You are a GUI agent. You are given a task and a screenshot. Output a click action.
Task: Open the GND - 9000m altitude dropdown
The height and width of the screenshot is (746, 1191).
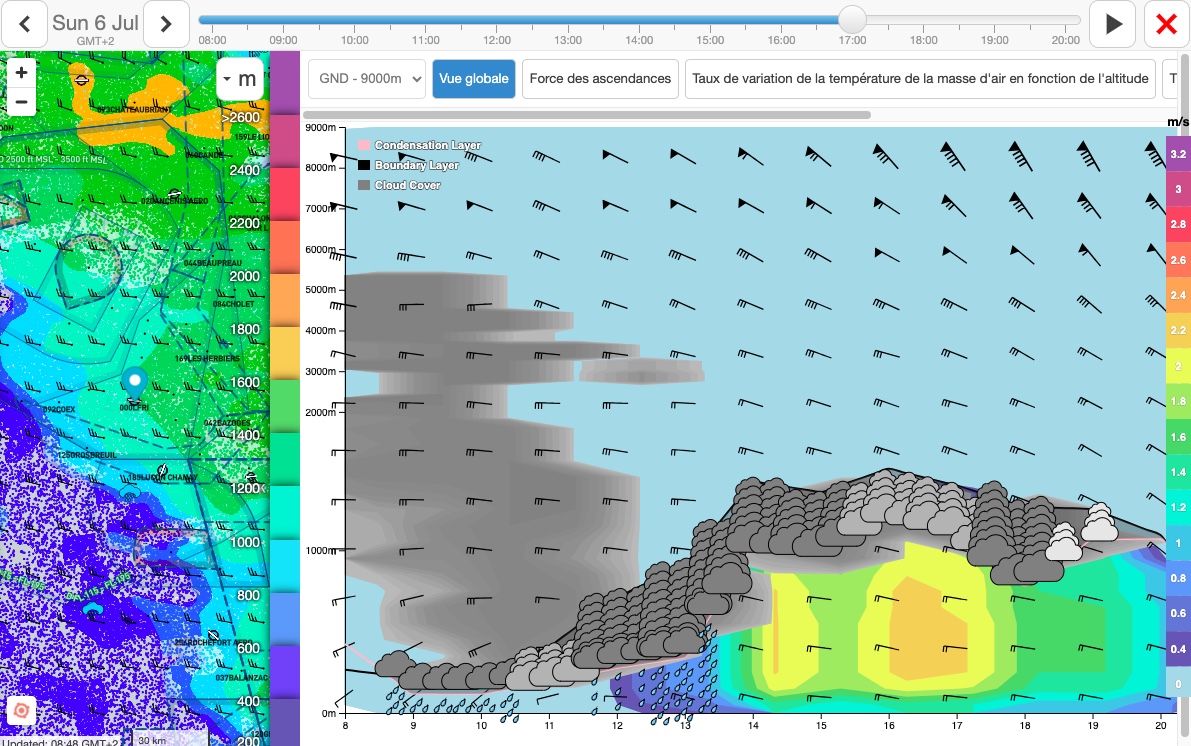coord(367,79)
